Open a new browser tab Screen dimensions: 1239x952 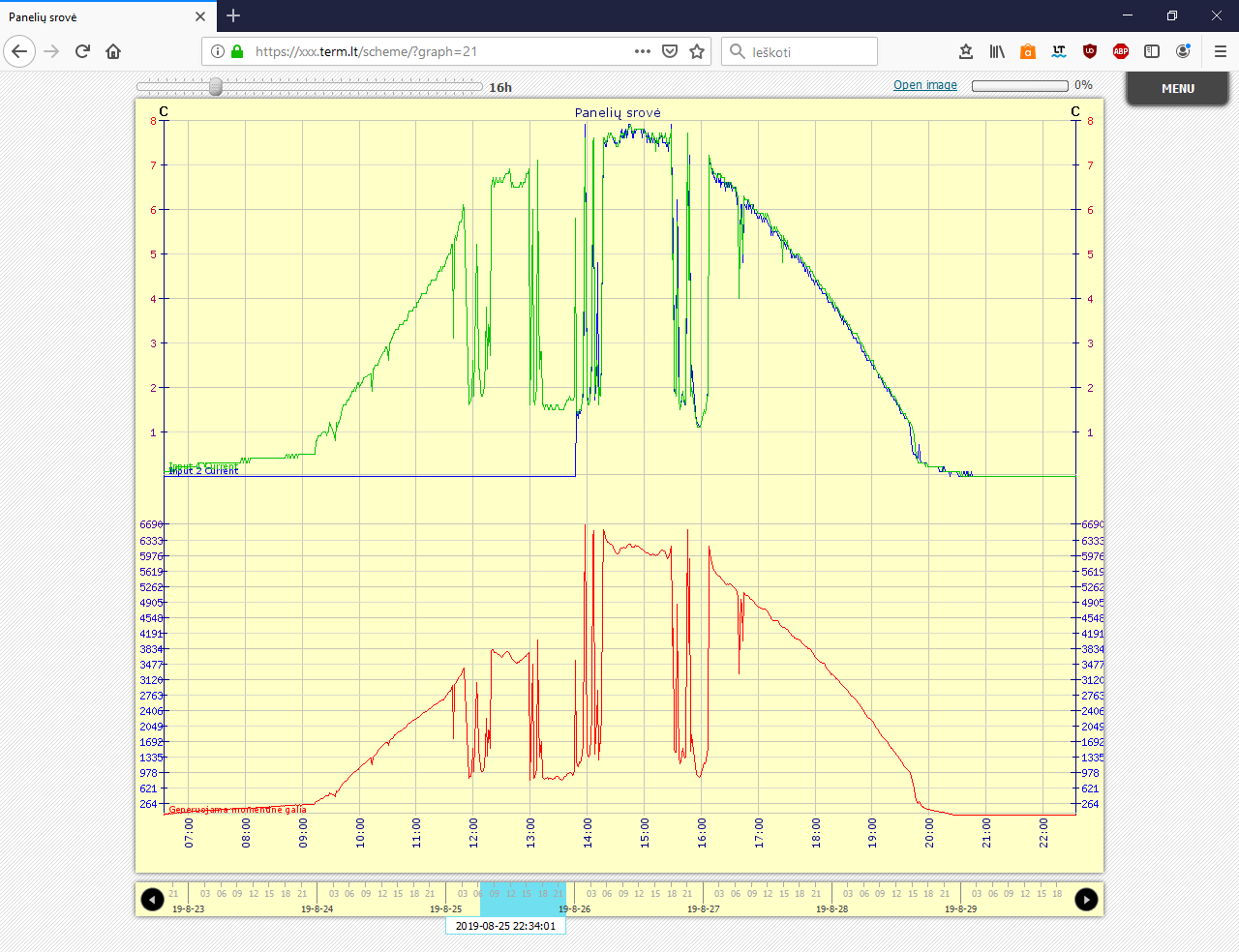coord(233,15)
